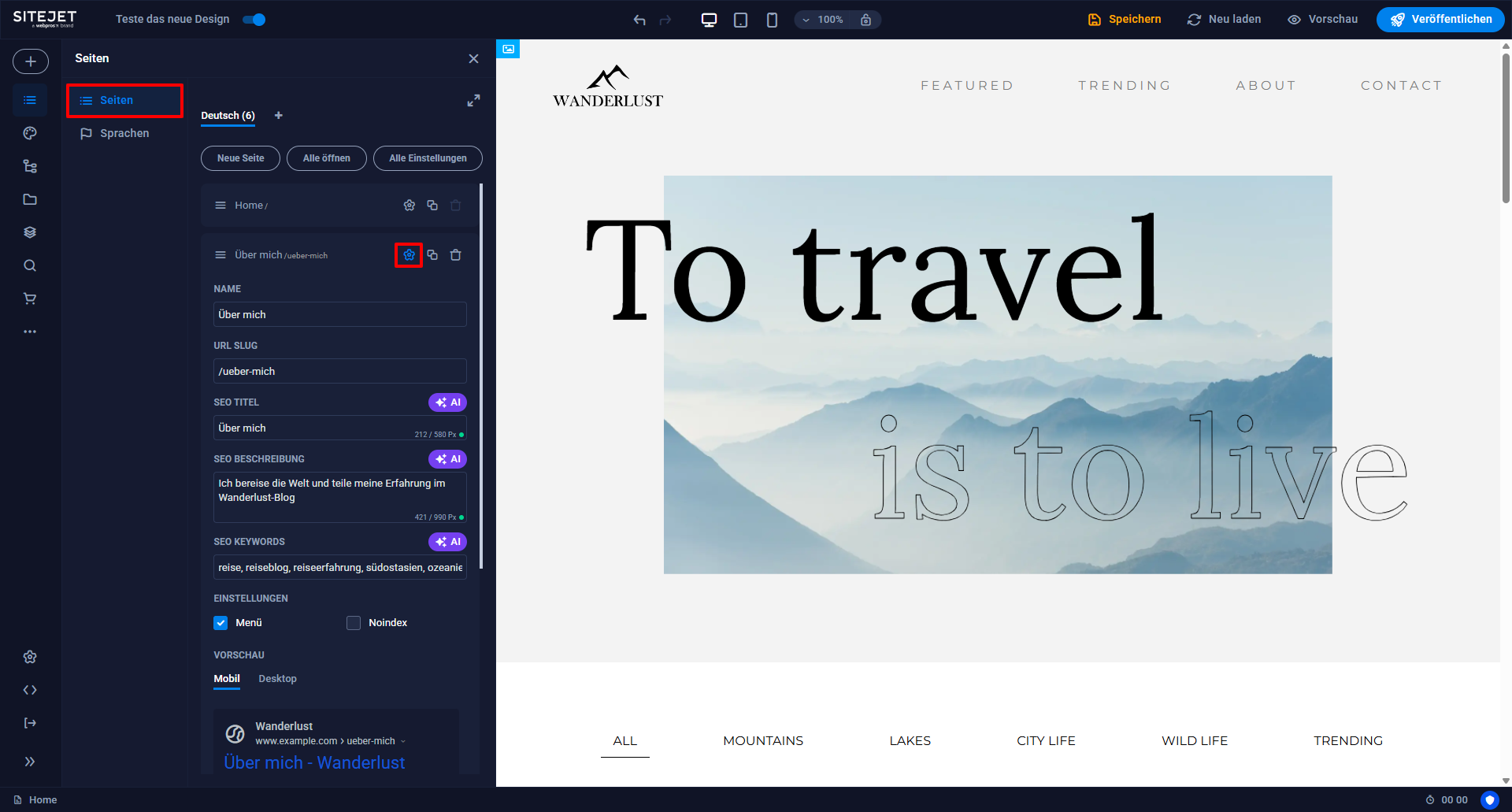Image resolution: width=1512 pixels, height=812 pixels.
Task: Click the zoom lock icon
Action: click(x=865, y=20)
